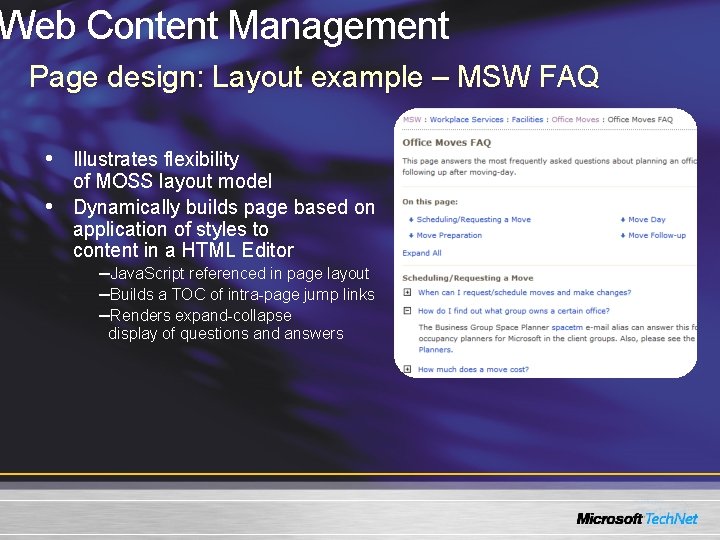Click the 'On this page:' label
The image size is (720, 540).
430,202
